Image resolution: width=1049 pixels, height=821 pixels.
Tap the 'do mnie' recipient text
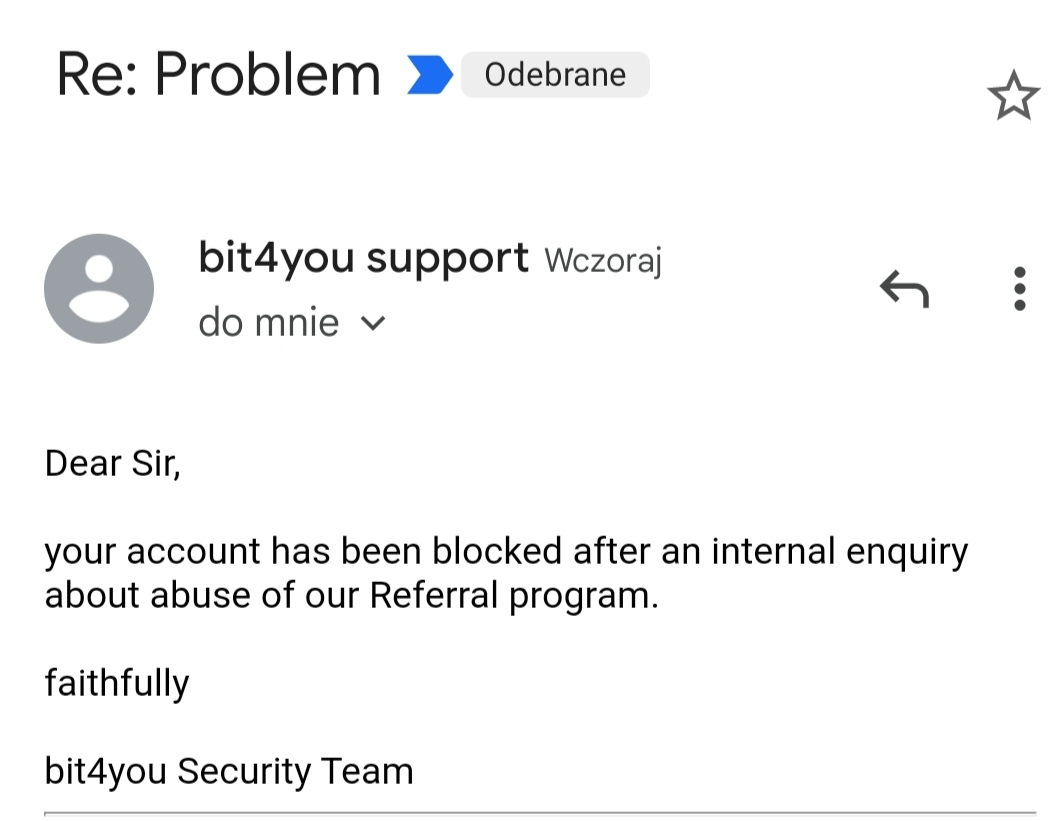click(269, 323)
